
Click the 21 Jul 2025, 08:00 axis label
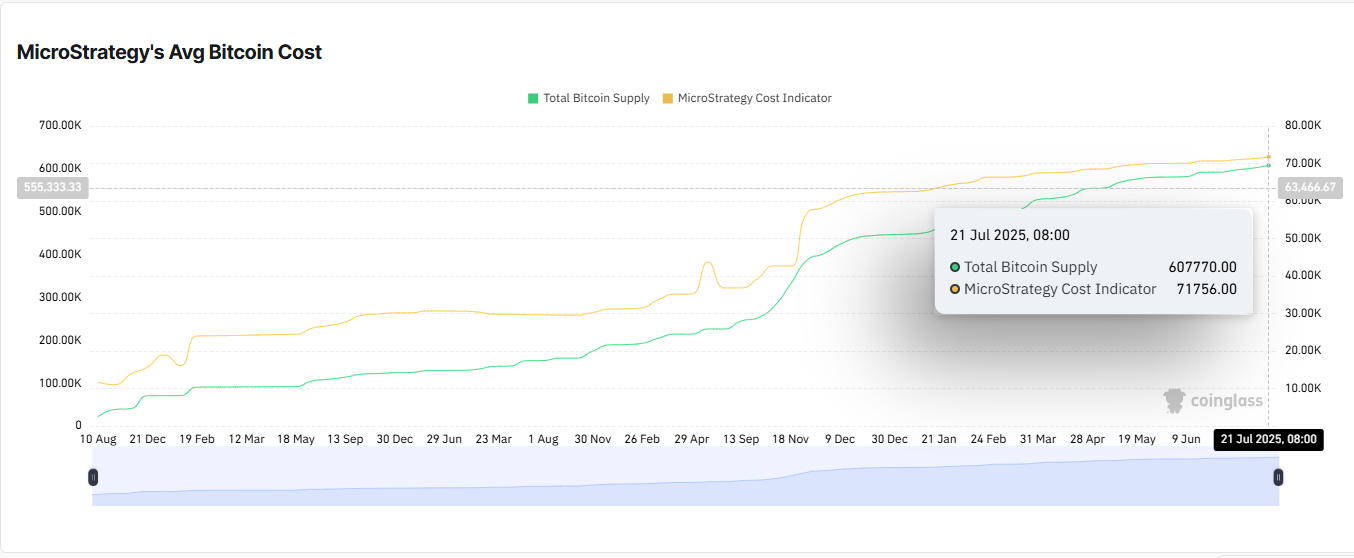1268,439
